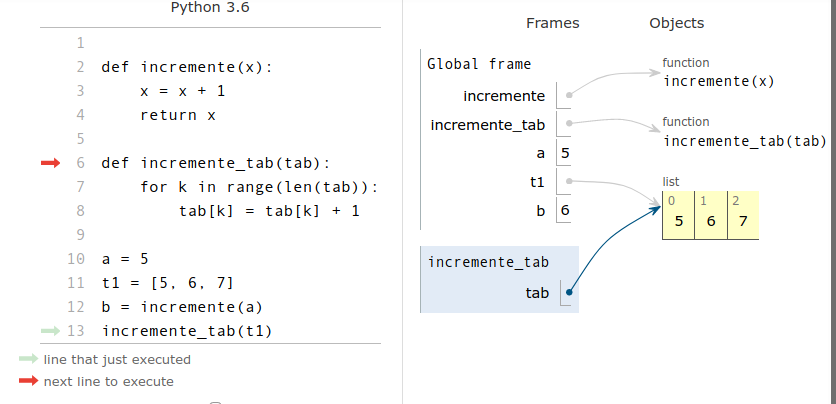Click the value box of variable a
This screenshot has width=836, height=404.
click(x=566, y=153)
